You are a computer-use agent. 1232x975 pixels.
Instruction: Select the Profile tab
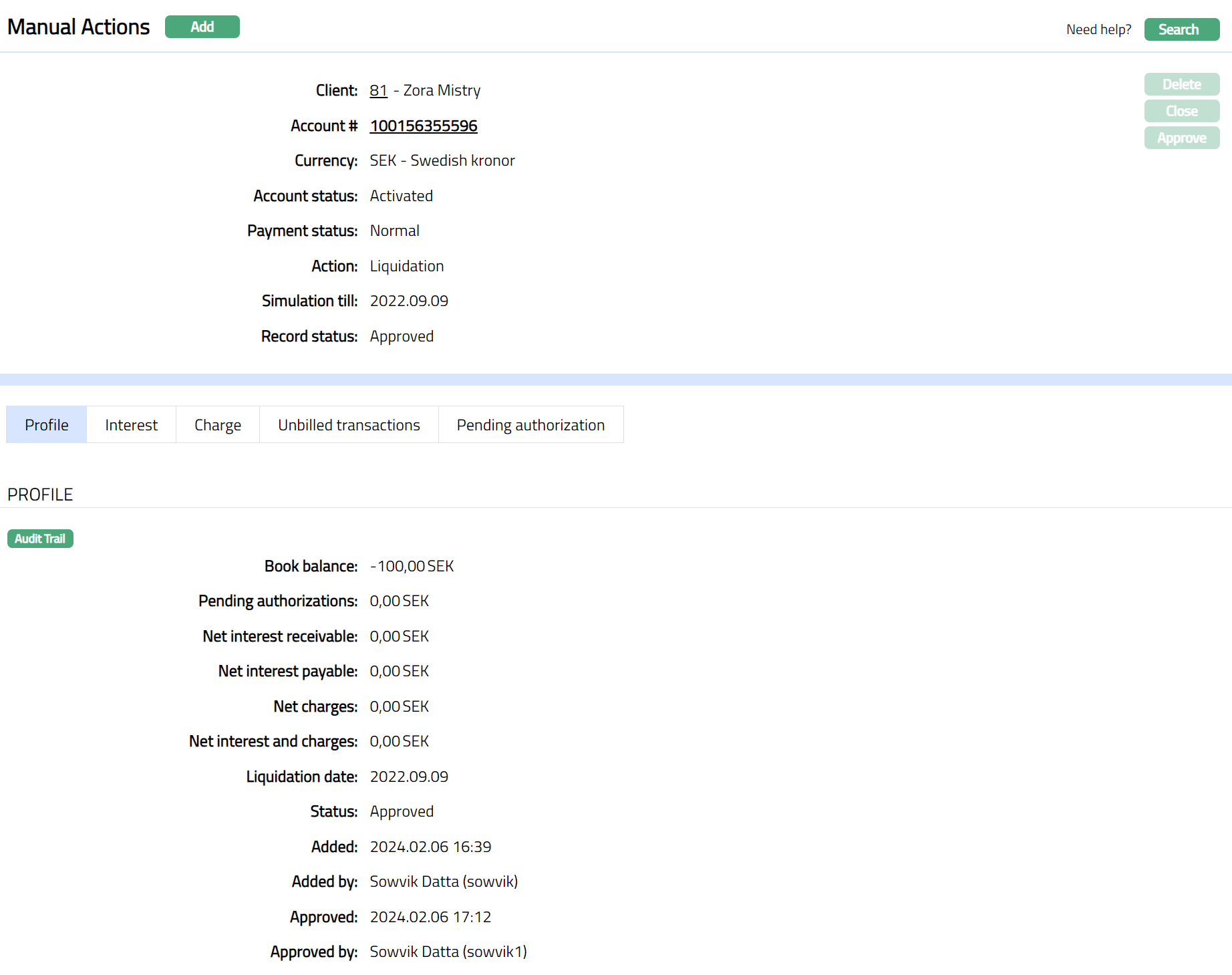47,425
